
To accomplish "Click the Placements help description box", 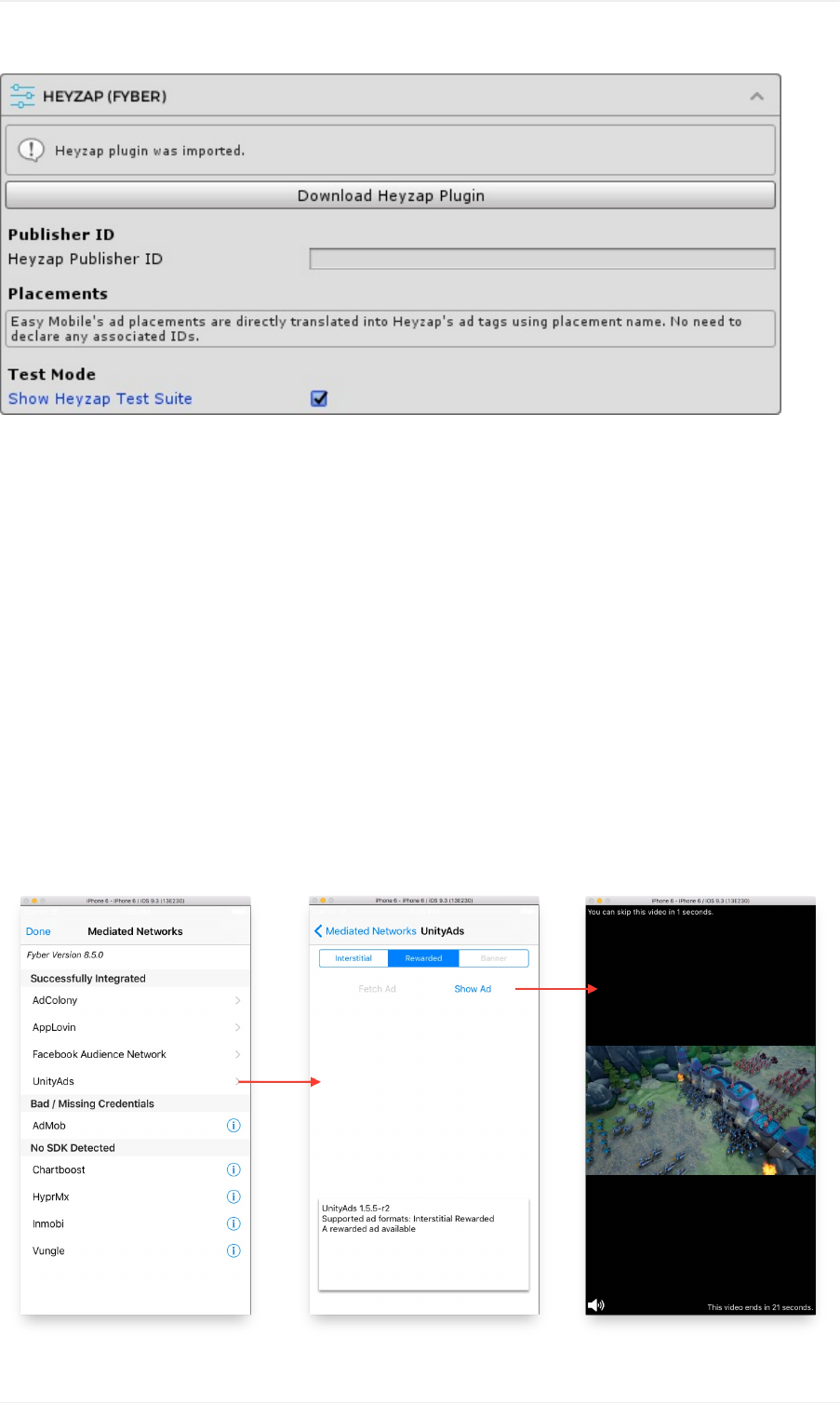I will (391, 328).
